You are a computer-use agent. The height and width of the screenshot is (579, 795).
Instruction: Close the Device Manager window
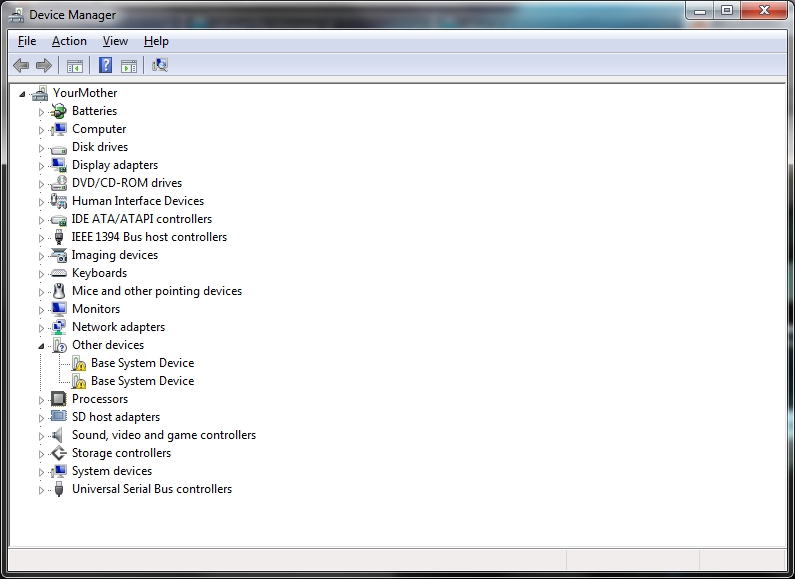tap(764, 10)
